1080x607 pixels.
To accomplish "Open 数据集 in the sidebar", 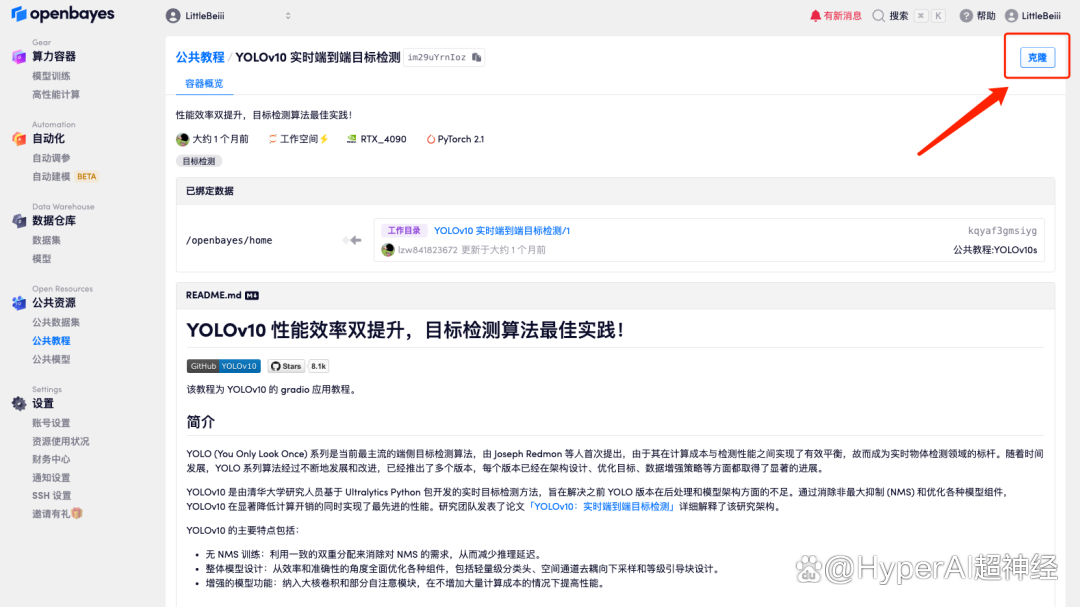I will [46, 240].
